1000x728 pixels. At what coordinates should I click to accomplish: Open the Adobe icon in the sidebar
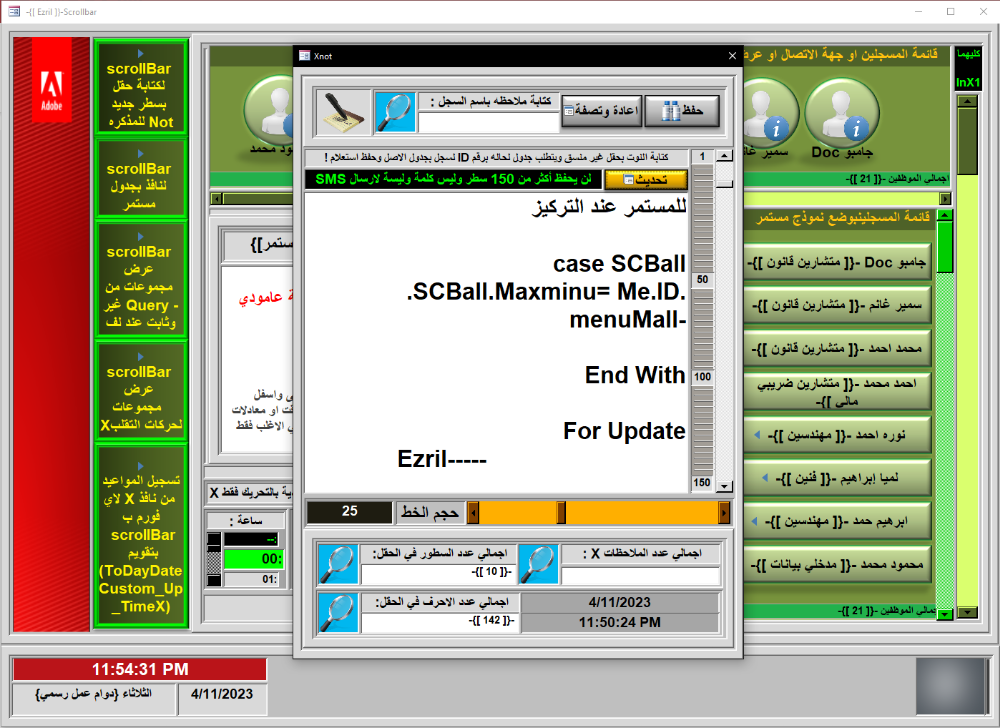(51, 80)
